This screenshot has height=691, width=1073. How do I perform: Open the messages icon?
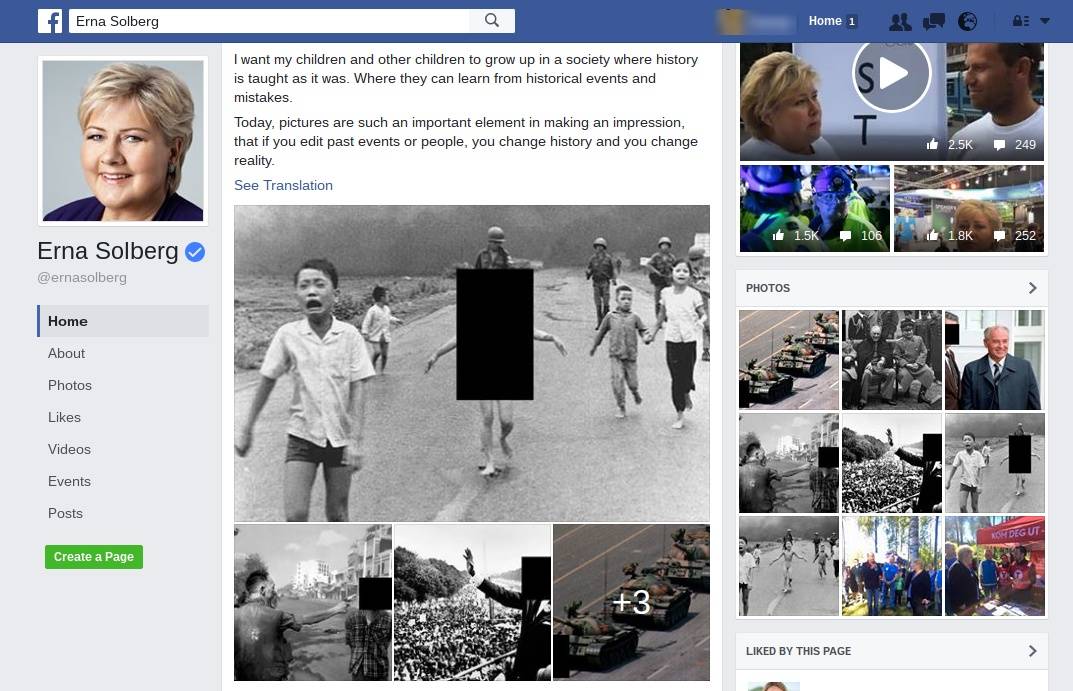tap(933, 21)
